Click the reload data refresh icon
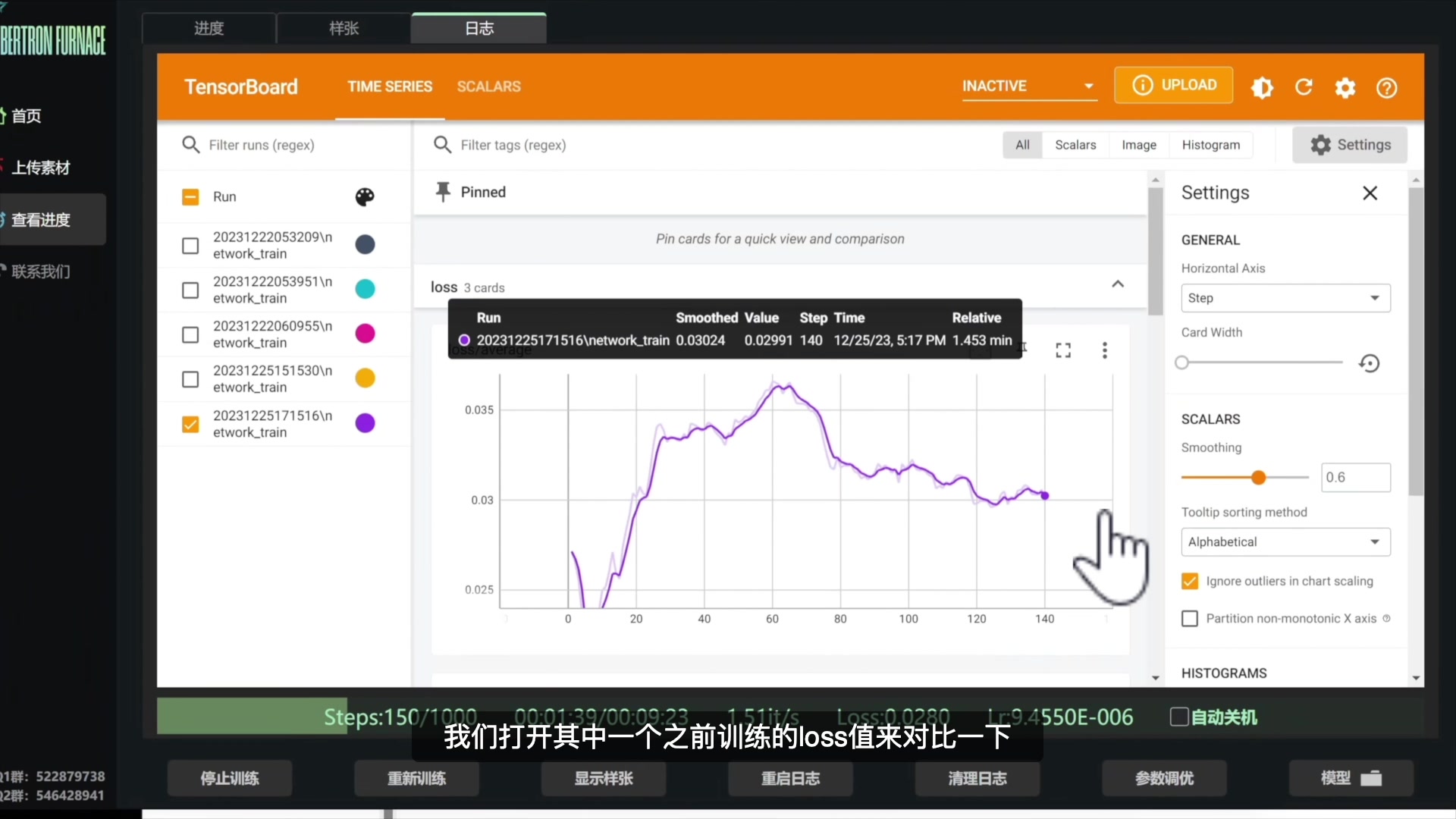This screenshot has height=819, width=1456. point(1304,87)
